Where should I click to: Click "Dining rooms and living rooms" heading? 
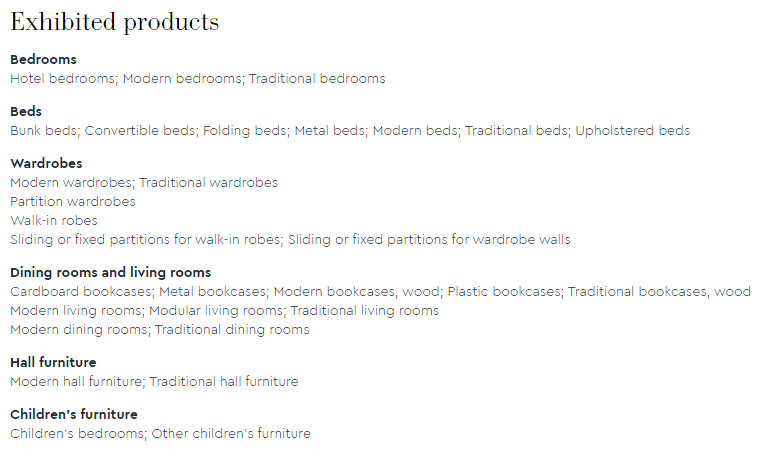(x=110, y=272)
